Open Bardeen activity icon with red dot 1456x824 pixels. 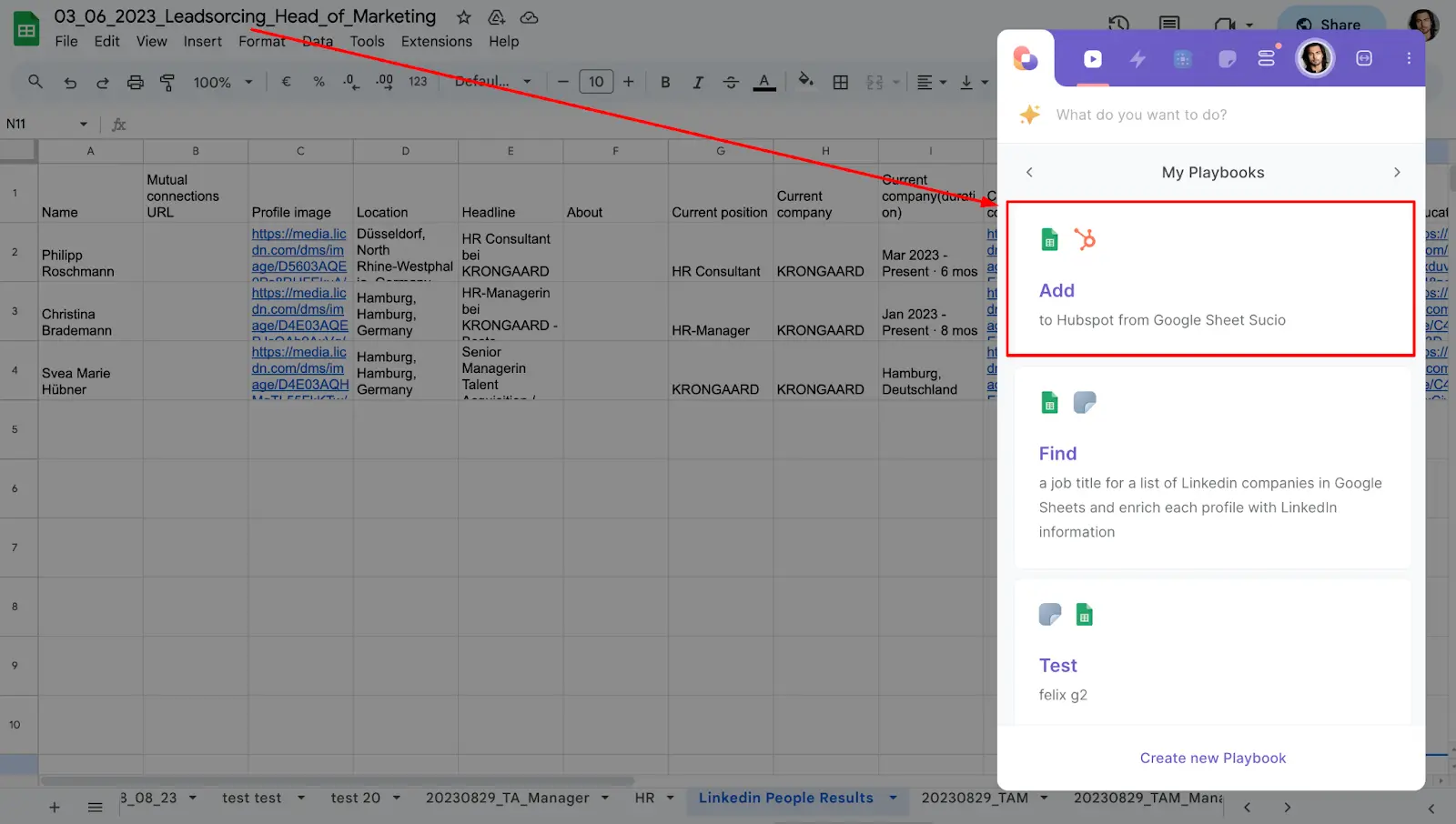(x=1267, y=57)
